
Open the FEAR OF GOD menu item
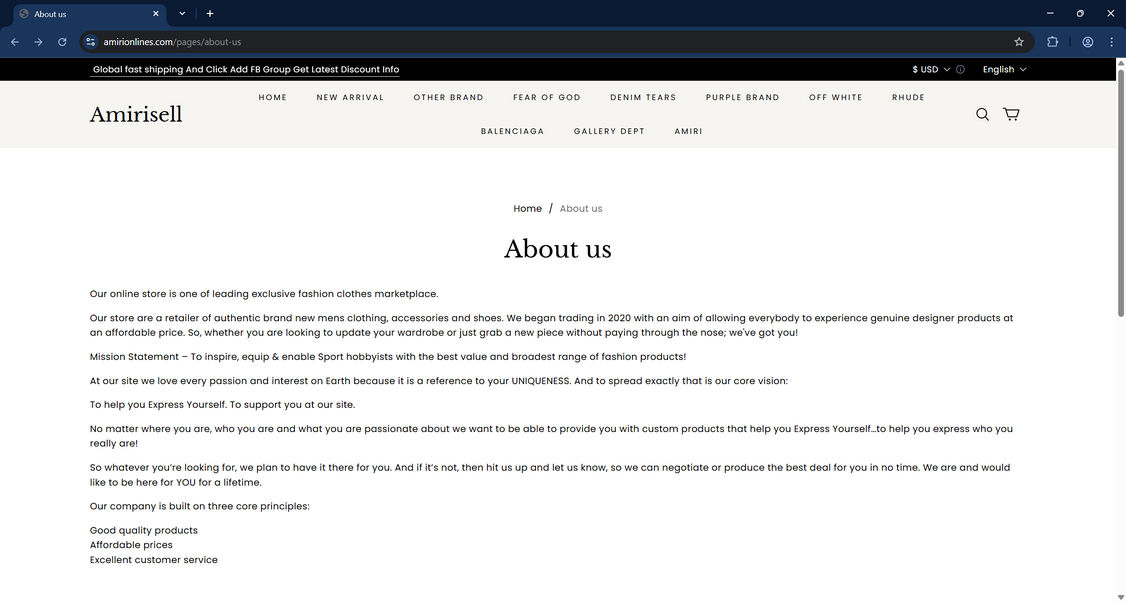pos(547,97)
